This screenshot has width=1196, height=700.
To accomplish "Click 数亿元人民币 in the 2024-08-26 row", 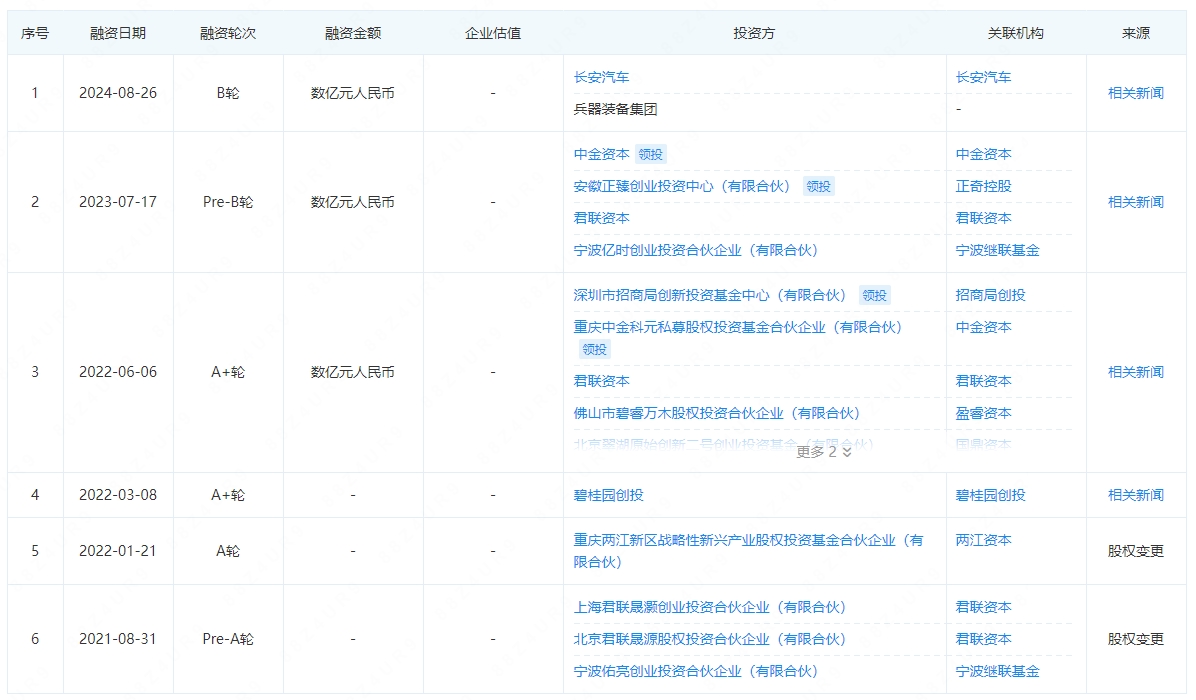I will 352,93.
